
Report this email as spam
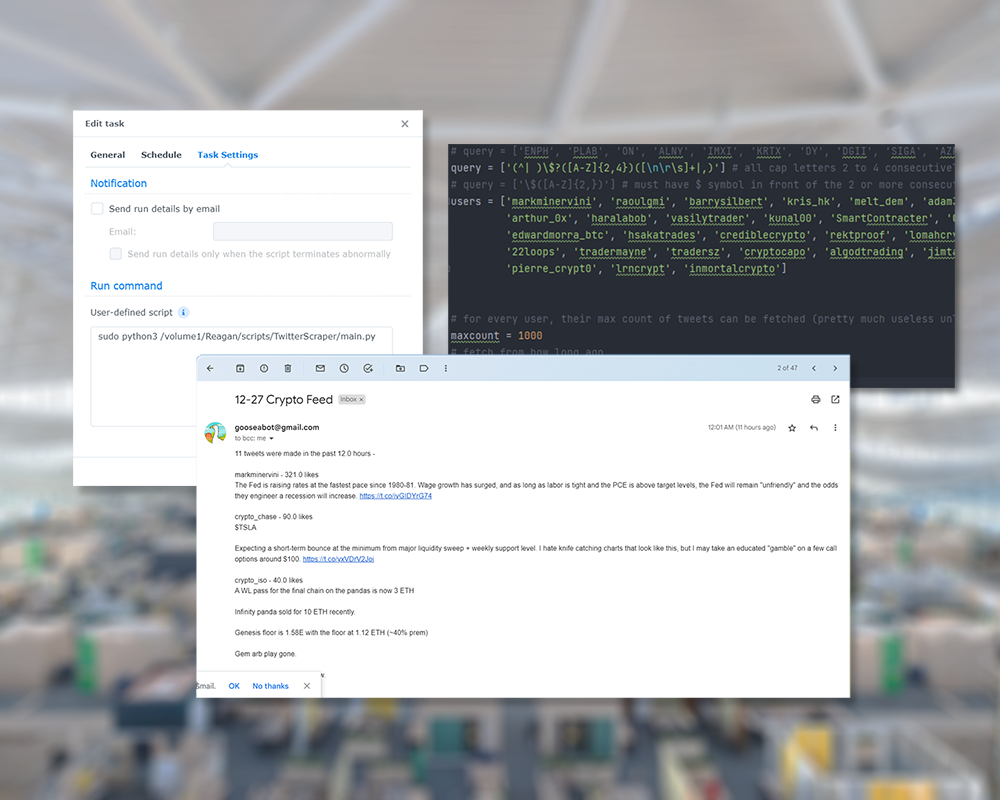(x=264, y=368)
